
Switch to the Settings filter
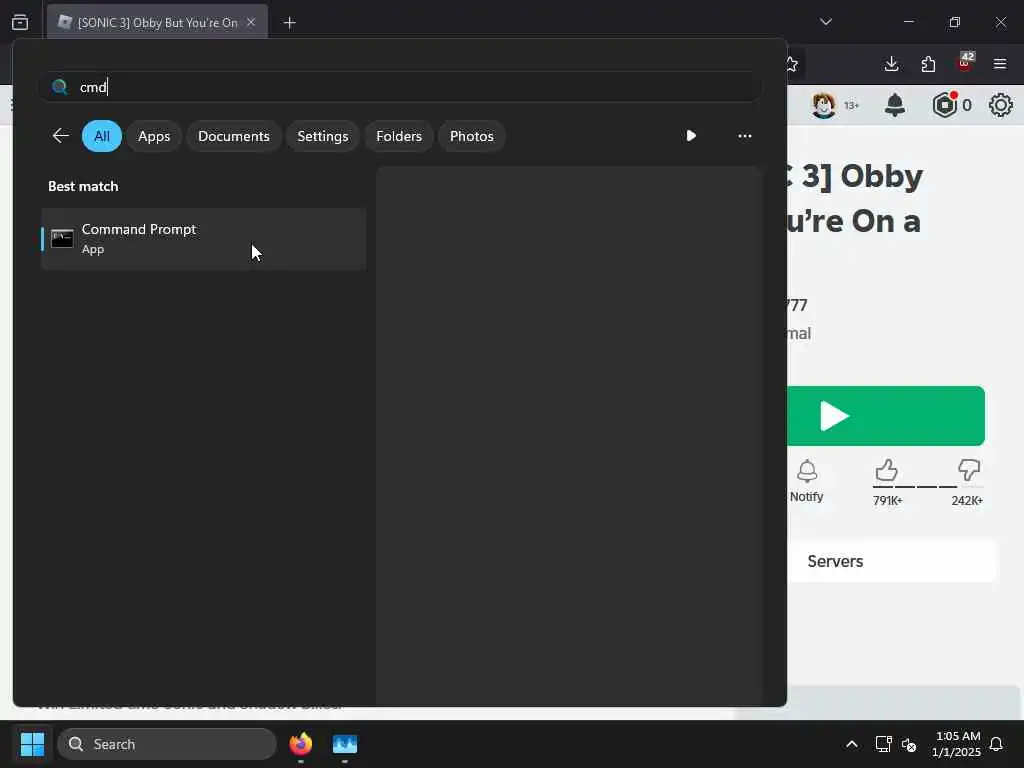click(323, 136)
